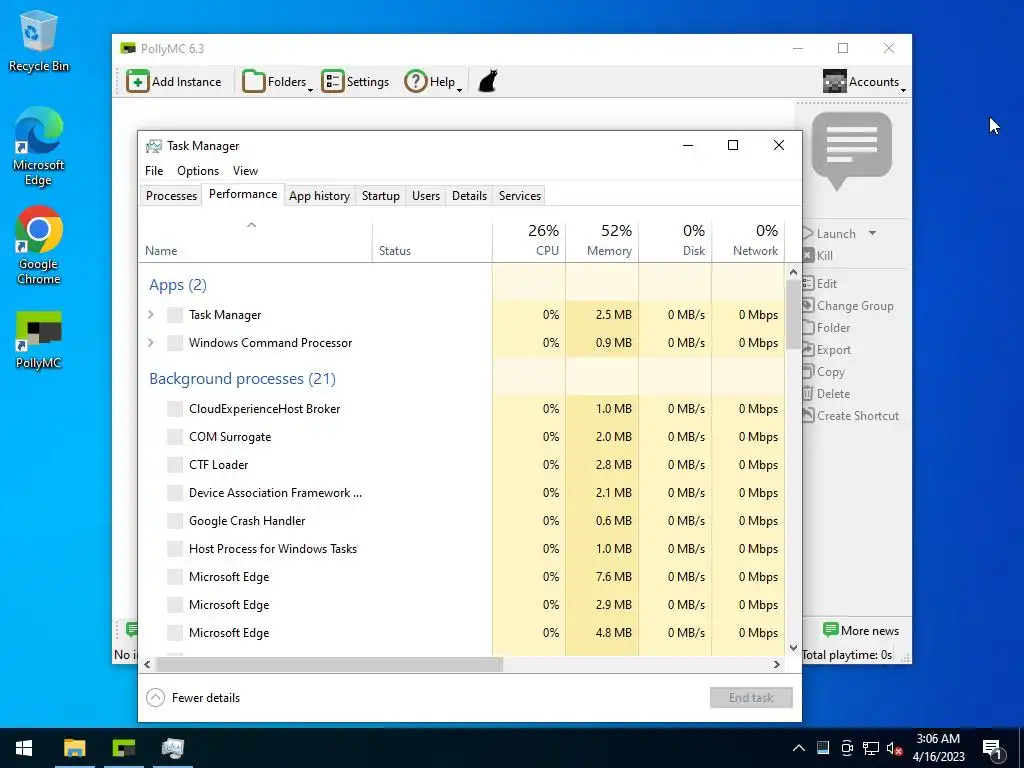The image size is (1024, 768).
Task: Click Create Shortcut in PollyMC side panel
Action: (851, 416)
